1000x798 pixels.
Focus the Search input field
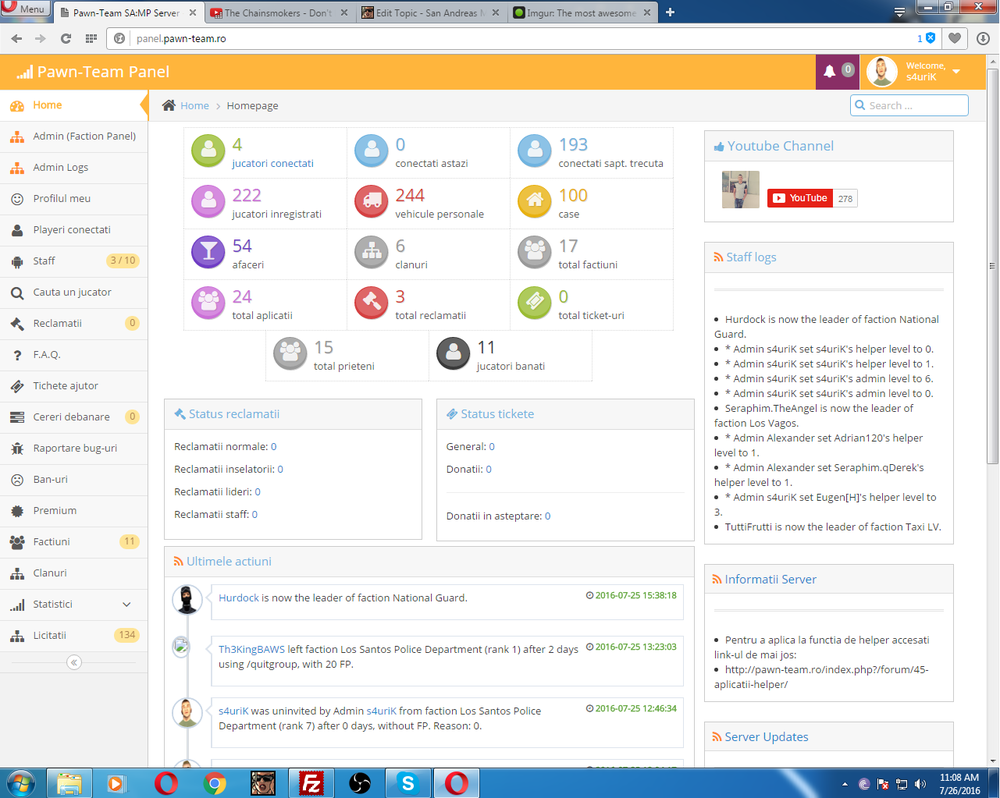coord(909,105)
